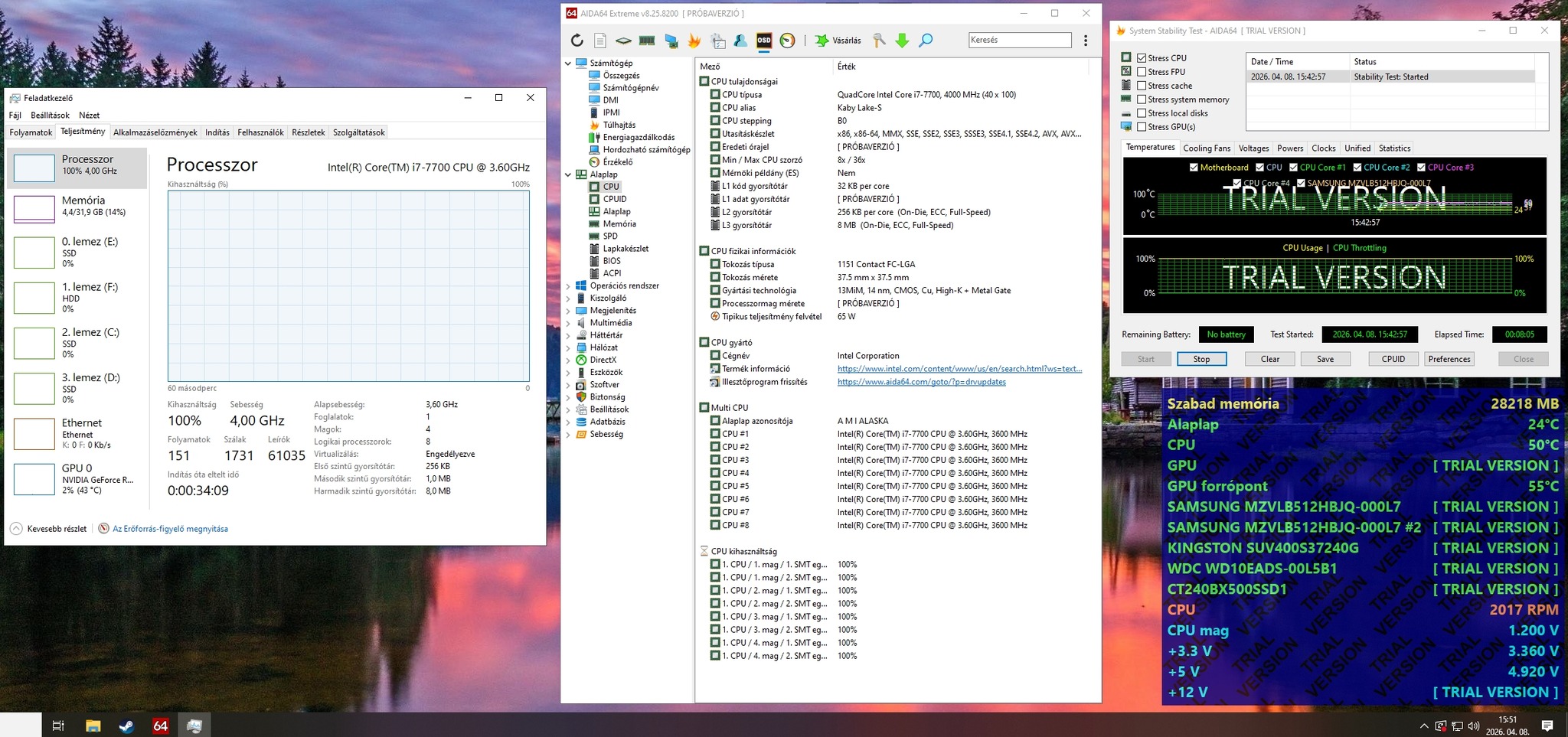Viewport: 1568px width, 737px height.
Task: Uncheck the Motherboard temperature graph checkbox
Action: [1194, 168]
